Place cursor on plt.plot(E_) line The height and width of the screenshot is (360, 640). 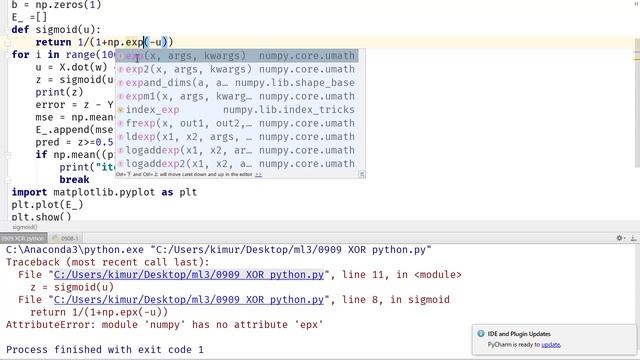(47, 204)
